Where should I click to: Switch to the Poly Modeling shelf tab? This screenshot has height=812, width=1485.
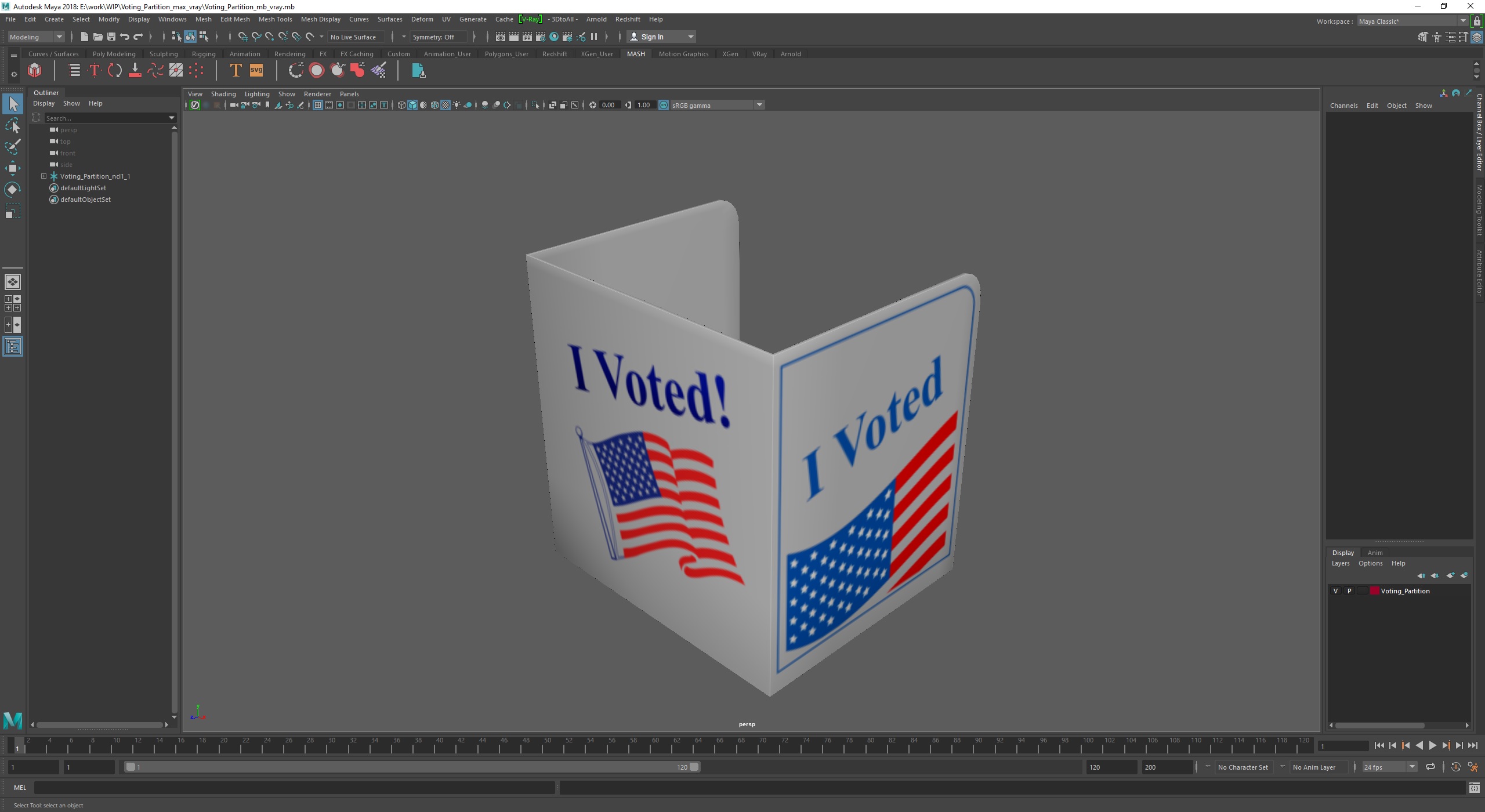coord(114,54)
